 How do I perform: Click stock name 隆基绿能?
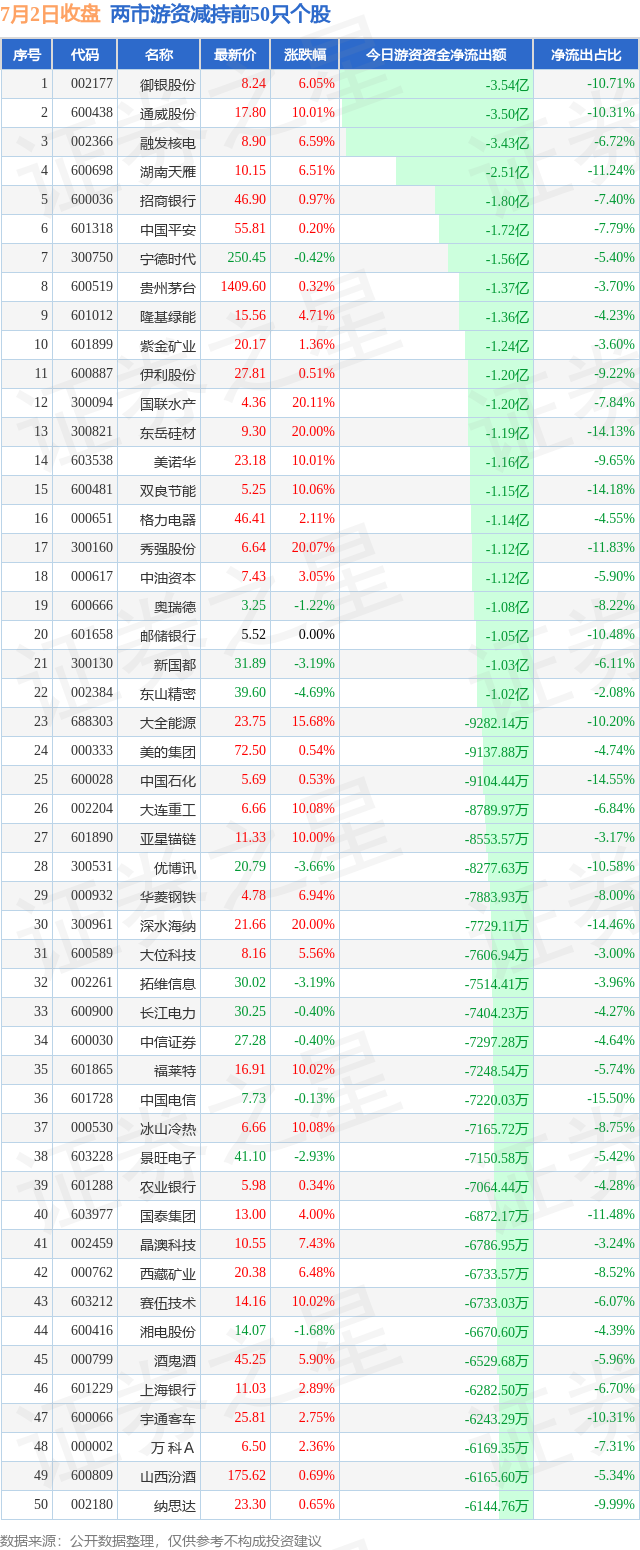click(x=168, y=317)
